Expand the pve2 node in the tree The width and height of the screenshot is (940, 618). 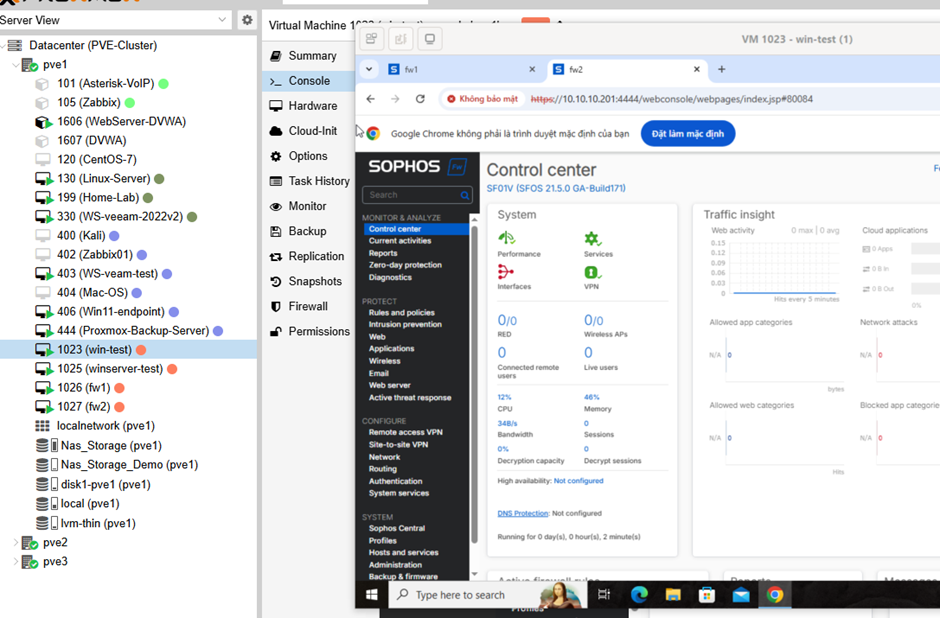pyautogui.click(x=17, y=541)
